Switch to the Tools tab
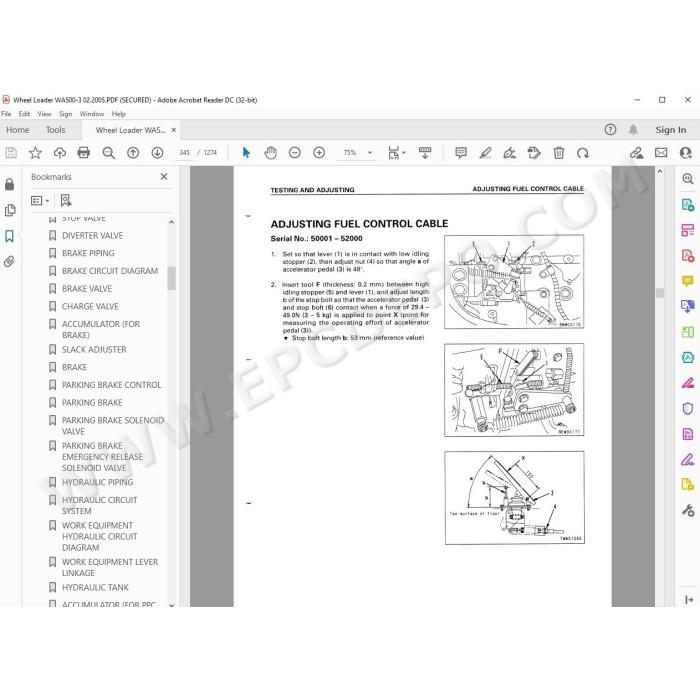The height and width of the screenshot is (700, 700). pyautogui.click(x=56, y=130)
